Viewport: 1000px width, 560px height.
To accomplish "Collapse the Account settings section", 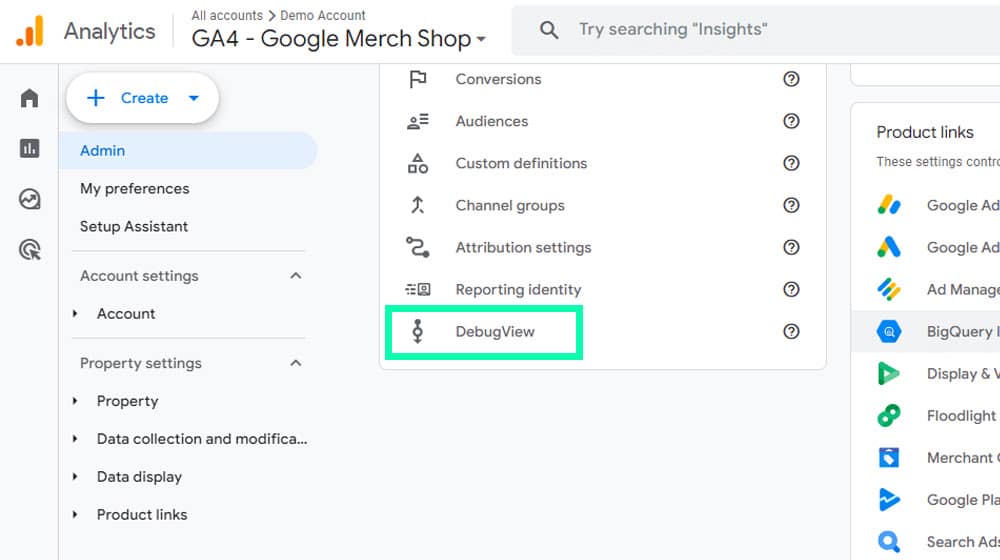I will pos(295,276).
